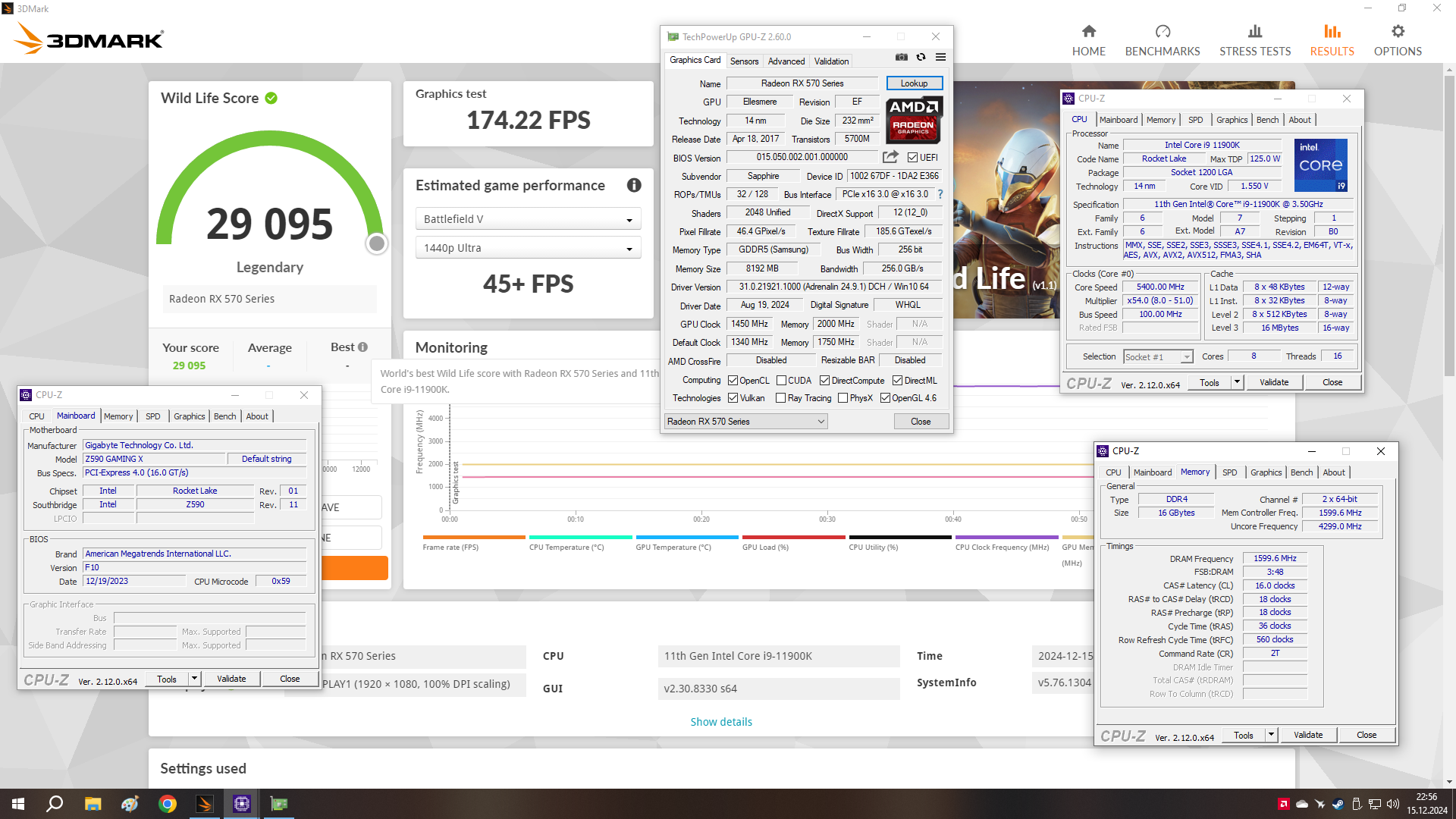1456x819 pixels.
Task: Click the Rated FSB field in CPU-Z
Action: [x=1161, y=328]
